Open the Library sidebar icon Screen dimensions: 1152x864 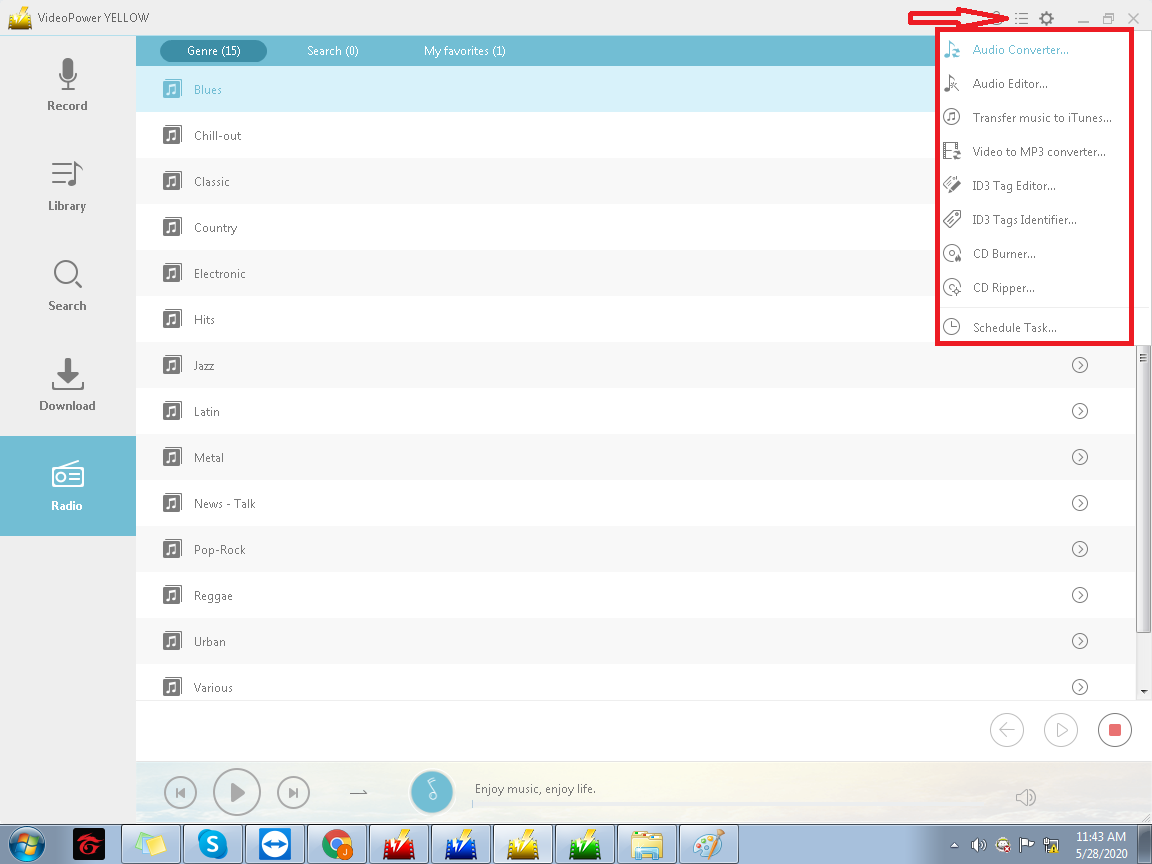pyautogui.click(x=67, y=176)
